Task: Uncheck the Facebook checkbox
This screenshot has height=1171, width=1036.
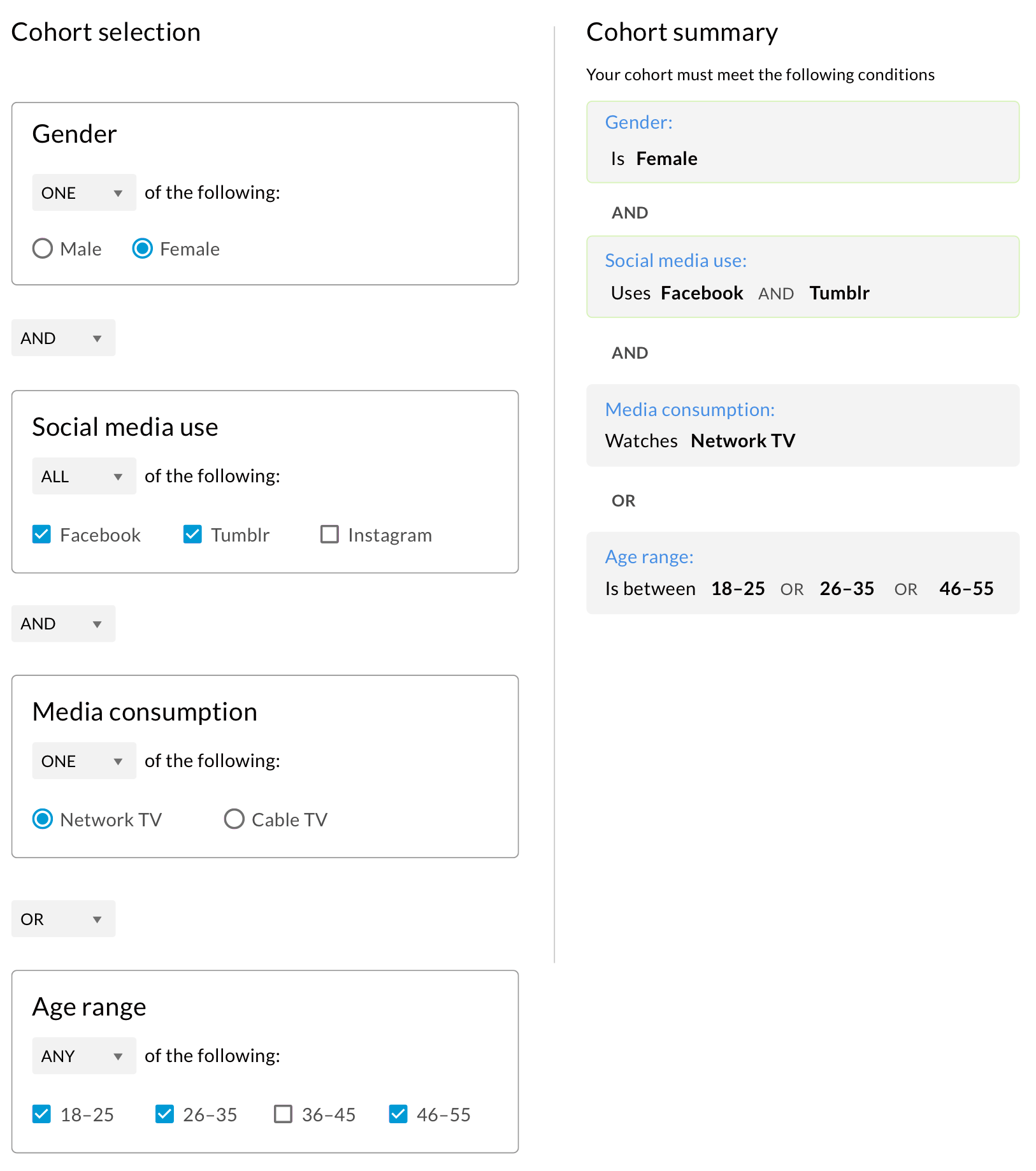Action: [42, 535]
